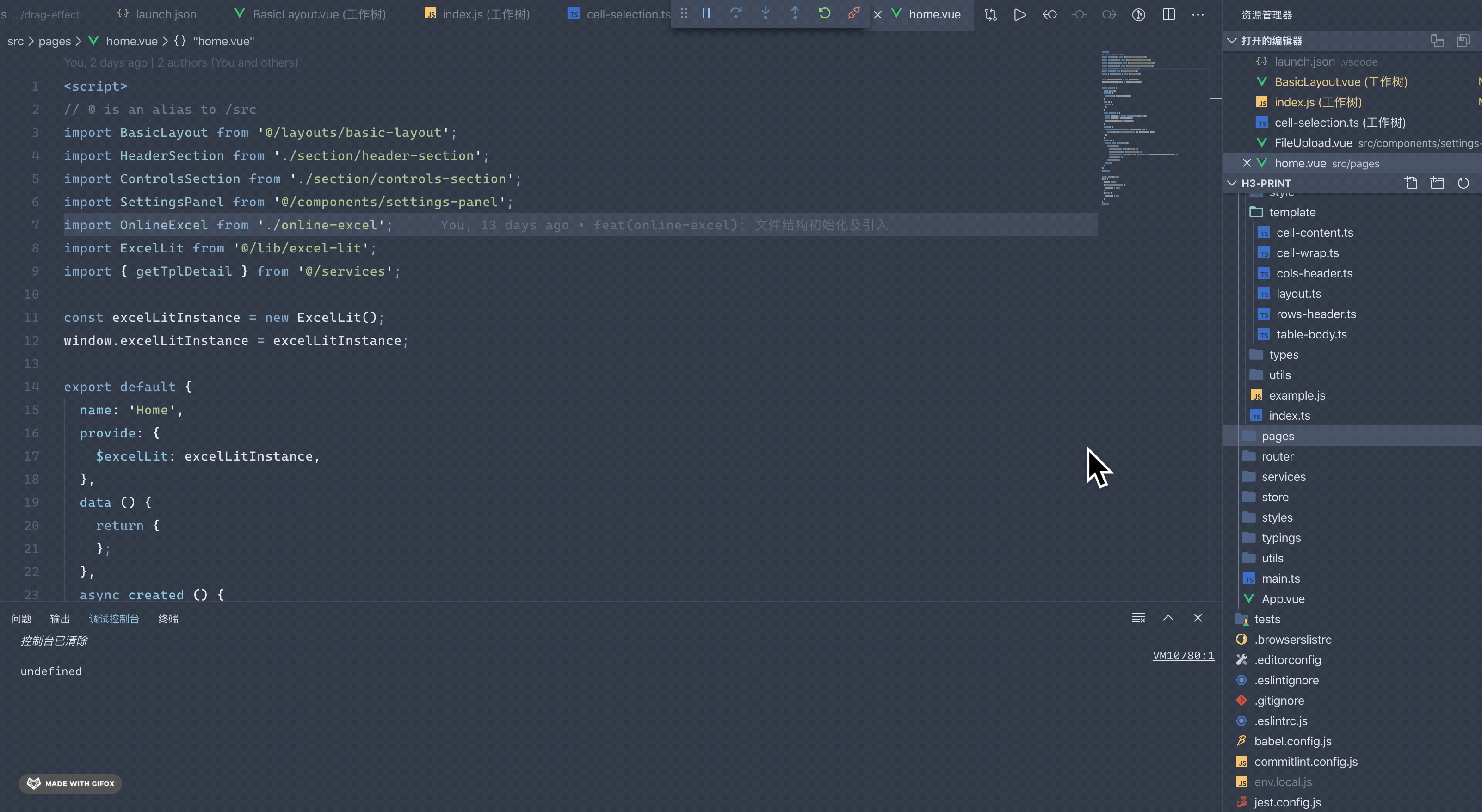Click the debug Step Into icon

(765, 13)
